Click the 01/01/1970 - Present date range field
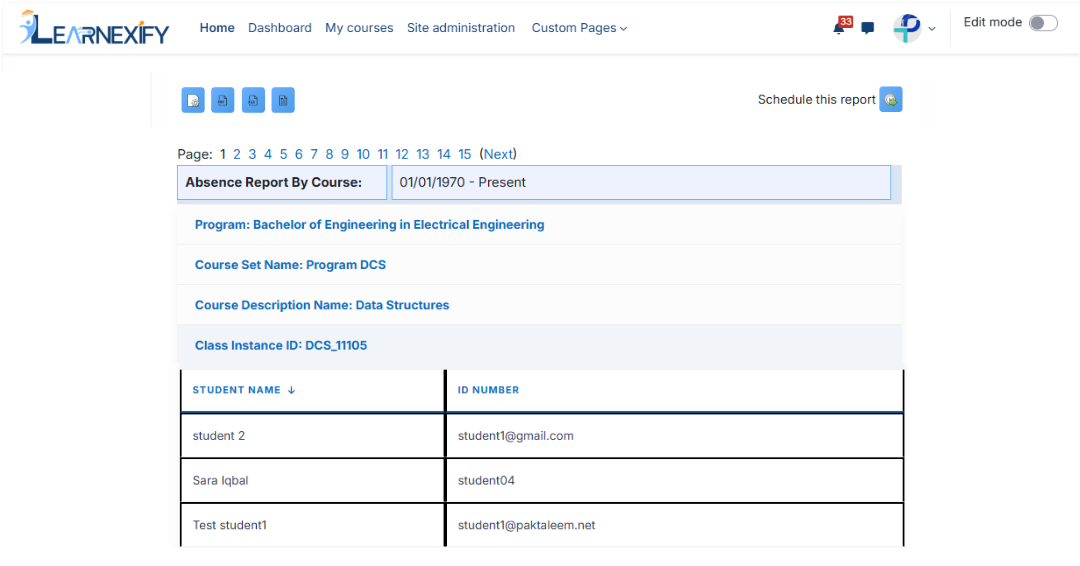 pos(641,182)
